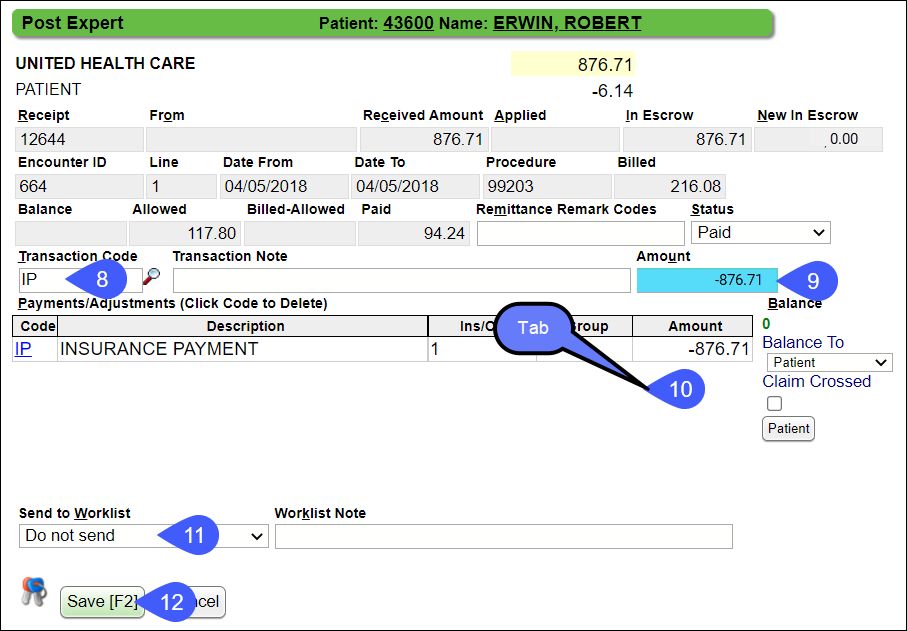907x631 pixels.
Task: Click the New In Escrow field showing 0.00
Action: click(x=818, y=139)
